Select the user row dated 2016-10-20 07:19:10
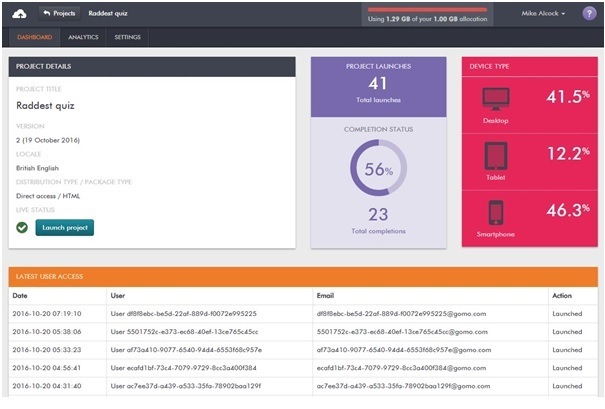Screen dimensions: 605x409 click(x=303, y=314)
